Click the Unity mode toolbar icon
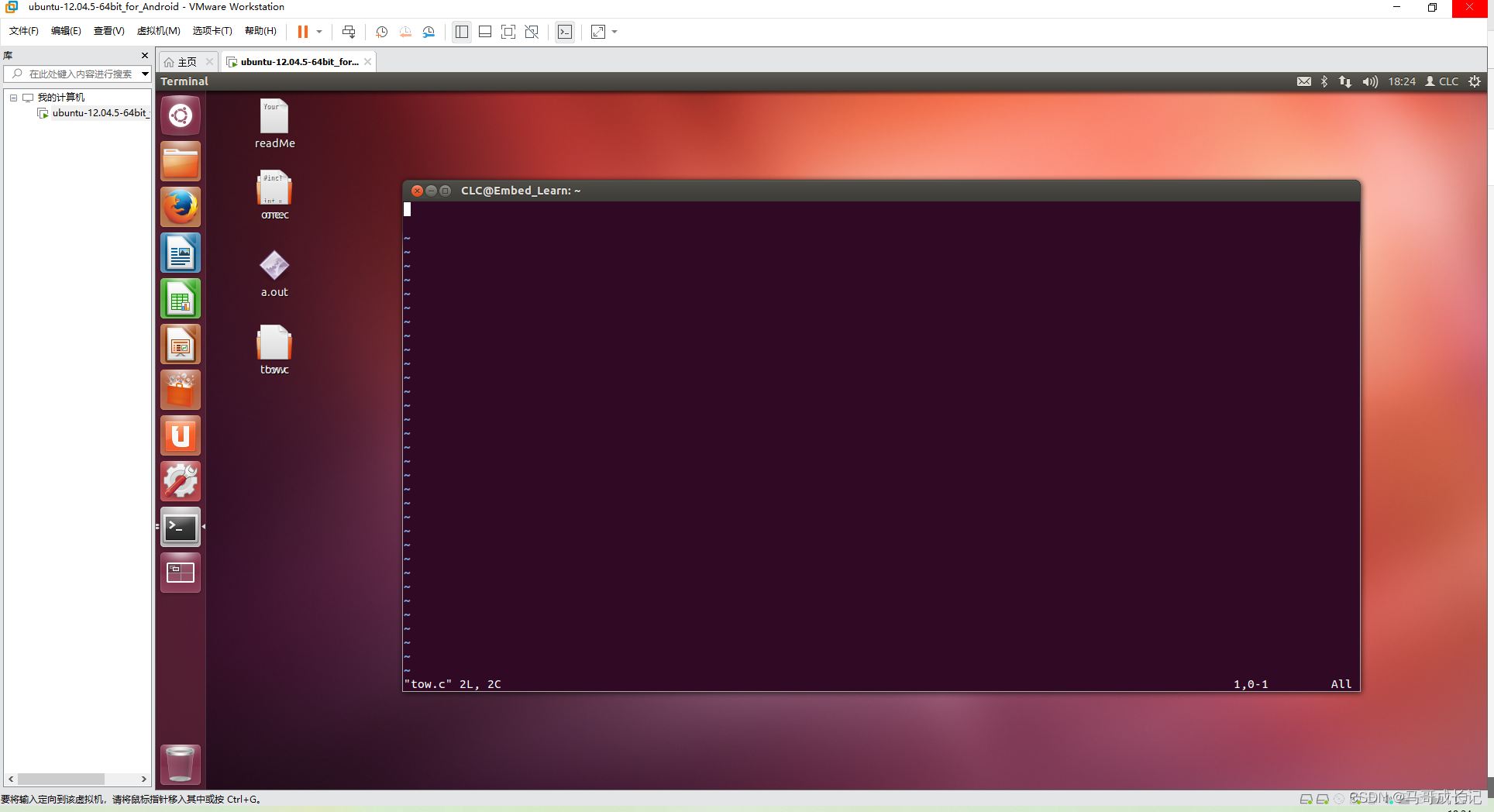1494x812 pixels. [532, 32]
